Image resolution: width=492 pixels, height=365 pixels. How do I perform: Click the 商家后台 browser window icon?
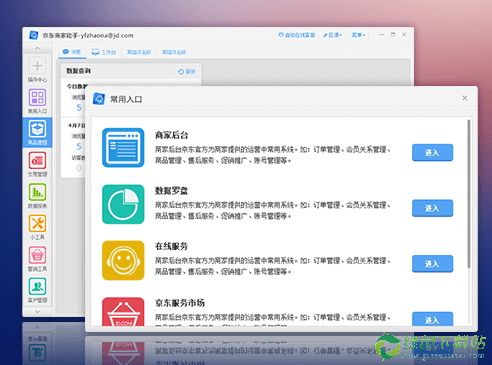coord(123,148)
